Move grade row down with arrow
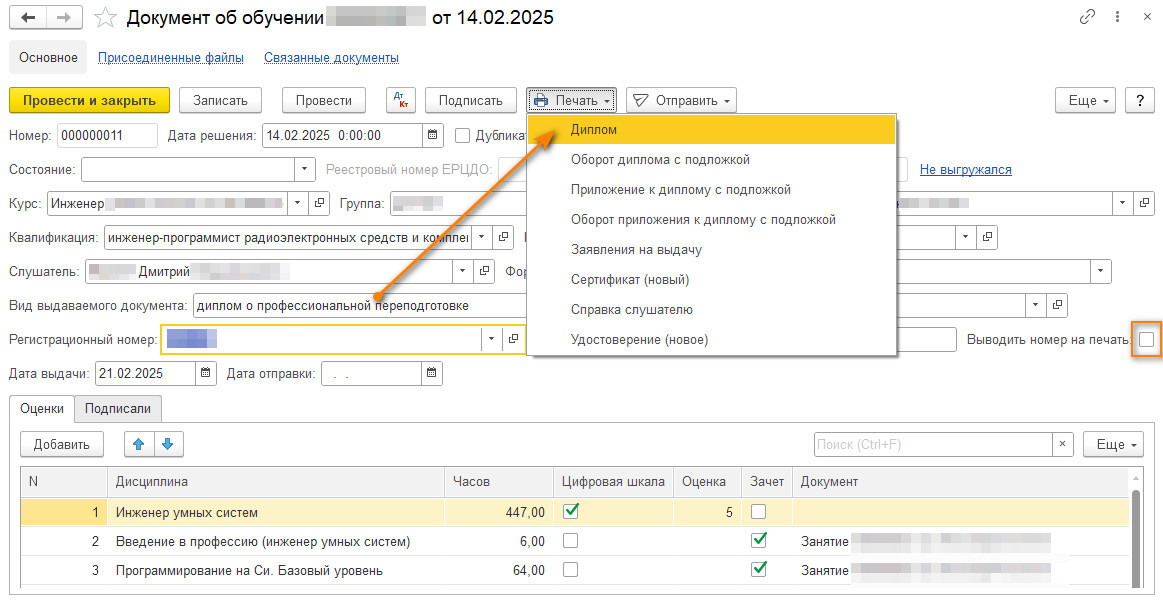 coord(168,444)
